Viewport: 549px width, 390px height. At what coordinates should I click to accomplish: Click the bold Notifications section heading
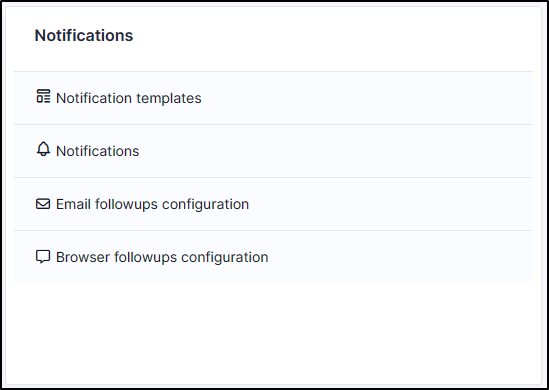pos(84,35)
